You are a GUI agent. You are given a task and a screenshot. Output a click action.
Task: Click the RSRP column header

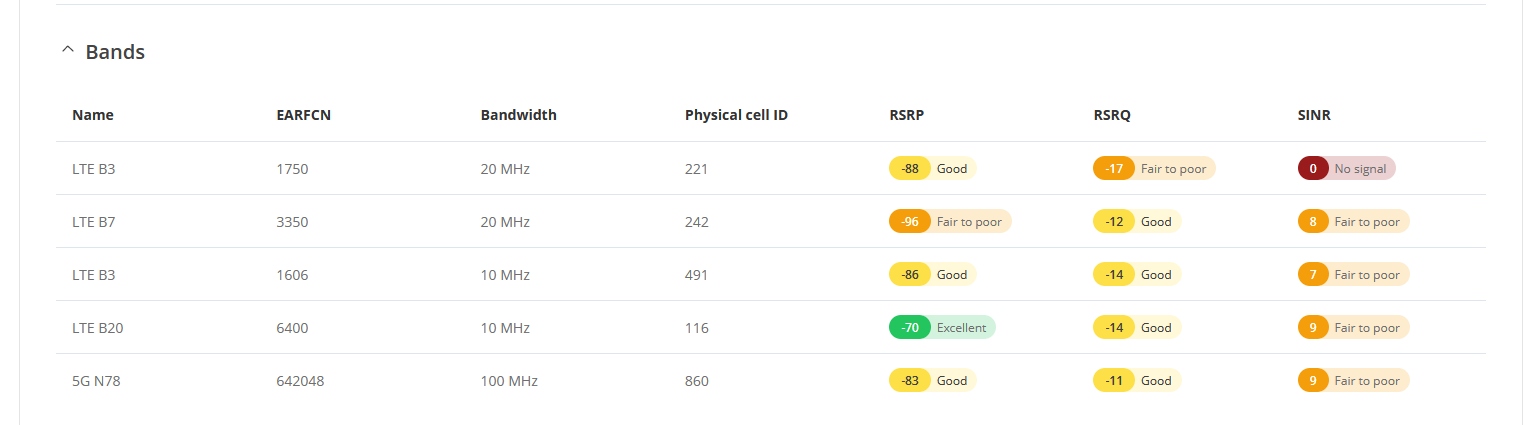[x=906, y=115]
